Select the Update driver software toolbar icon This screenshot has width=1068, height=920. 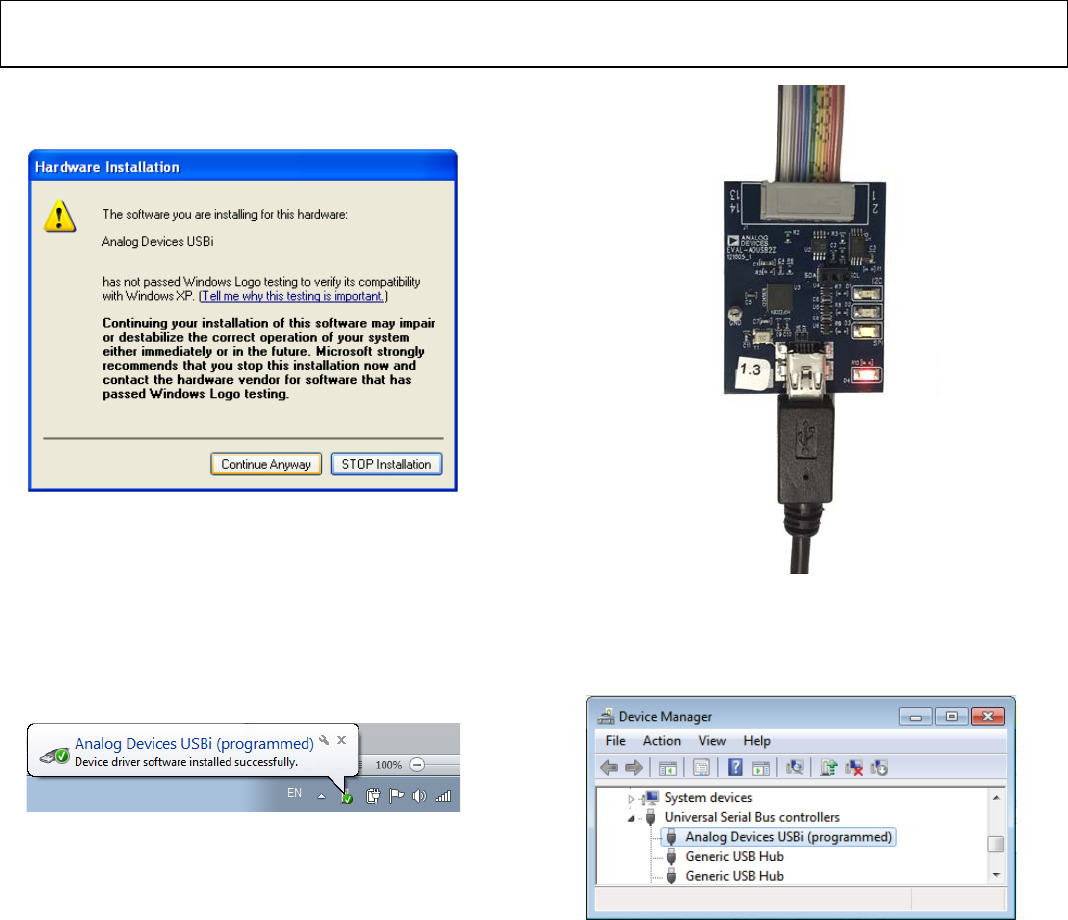pyautogui.click(x=828, y=767)
